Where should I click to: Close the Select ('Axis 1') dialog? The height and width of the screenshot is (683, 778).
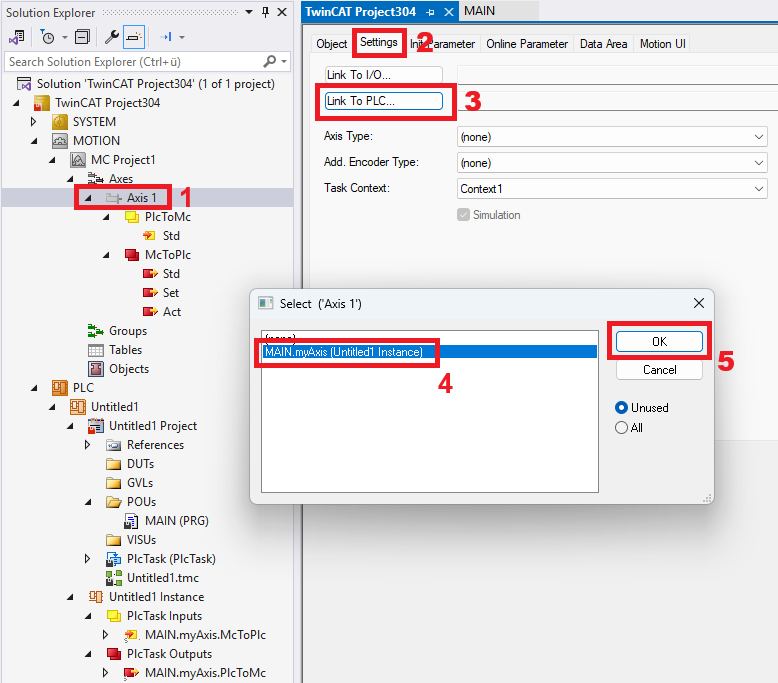(x=699, y=303)
